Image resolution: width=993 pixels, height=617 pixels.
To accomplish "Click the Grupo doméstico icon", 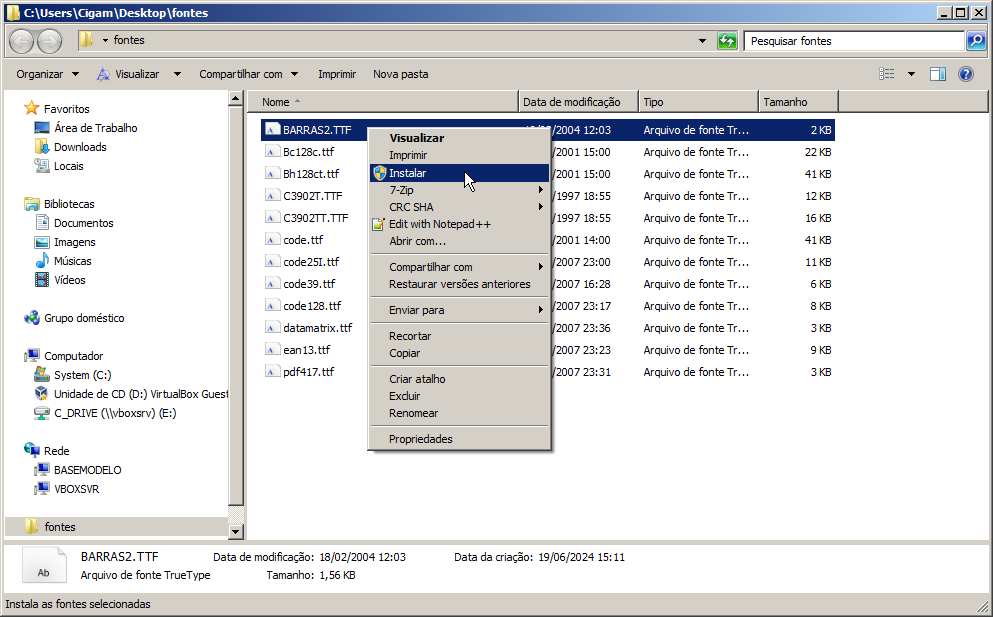I will (32, 318).
